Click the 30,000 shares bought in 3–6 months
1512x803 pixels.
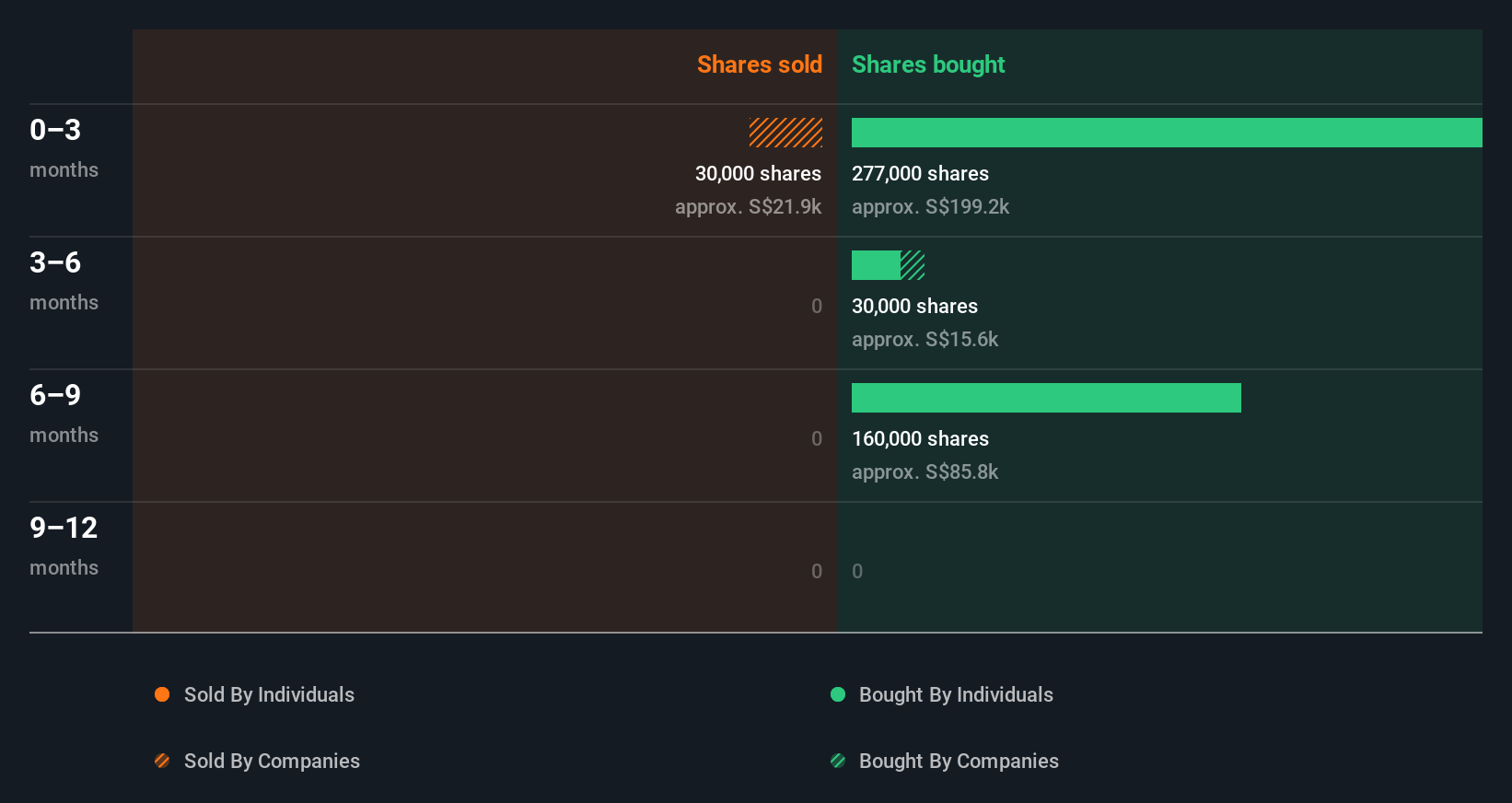click(914, 306)
